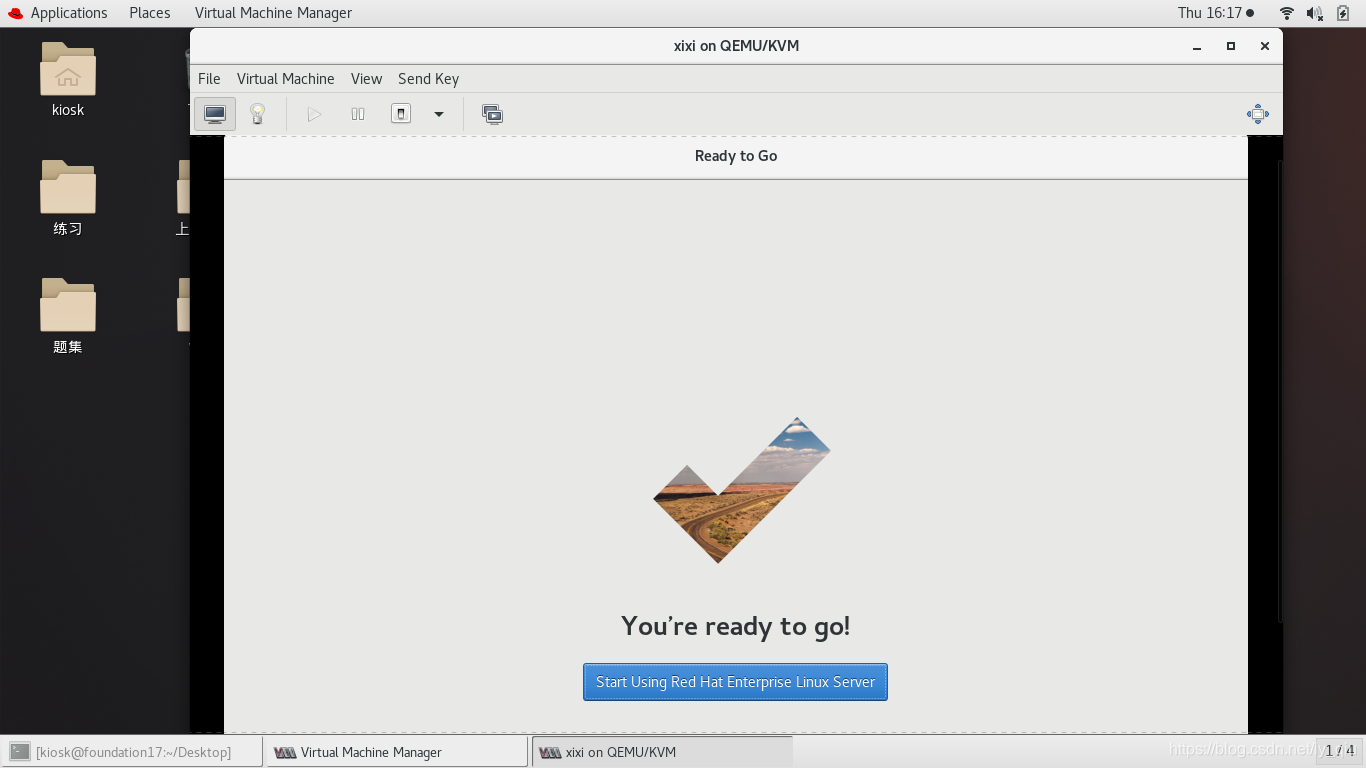This screenshot has width=1366, height=768.
Task: Show virtual hardware details lightbulb icon
Action: (x=257, y=114)
